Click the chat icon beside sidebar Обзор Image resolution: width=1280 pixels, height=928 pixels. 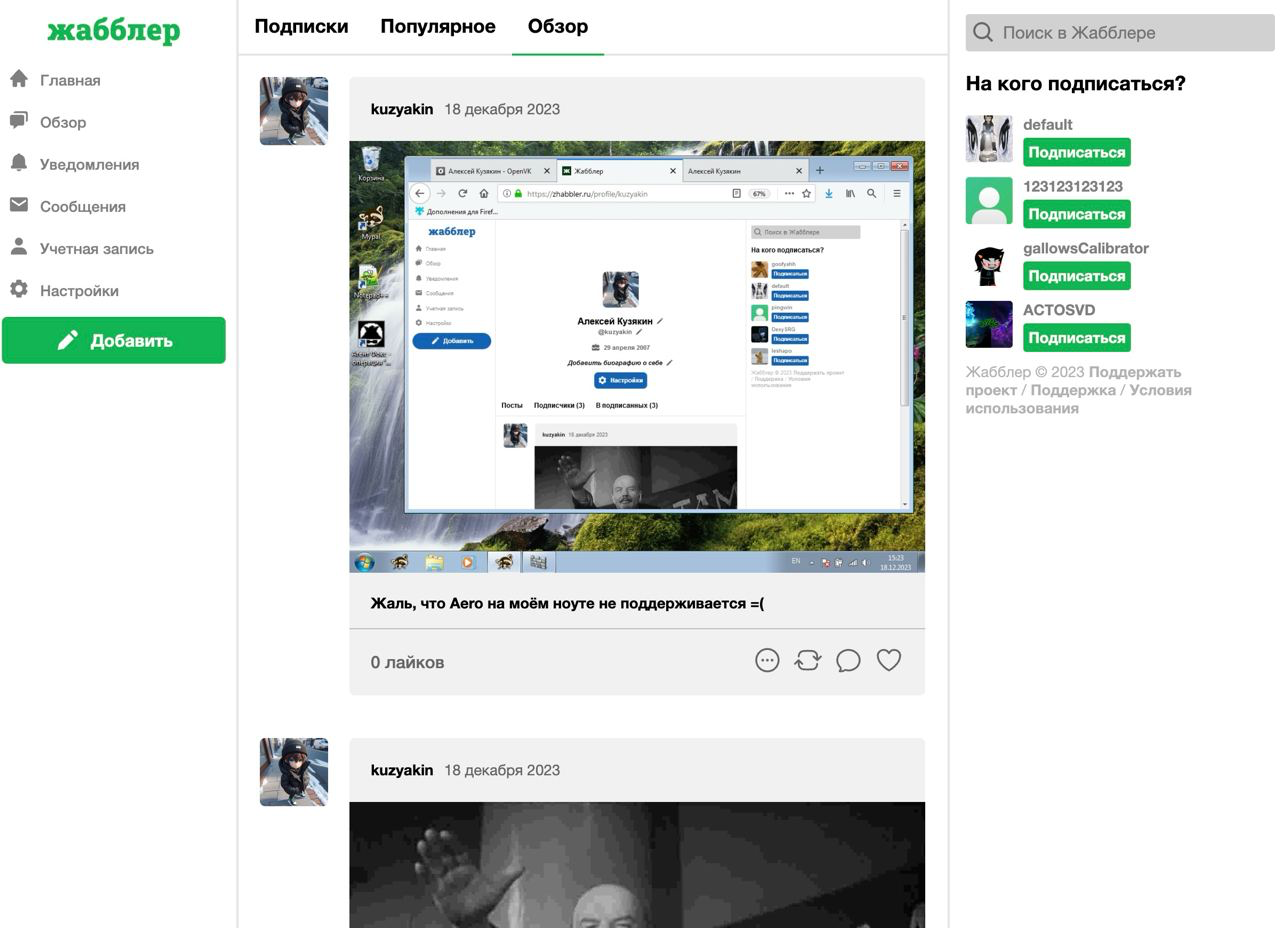(19, 120)
